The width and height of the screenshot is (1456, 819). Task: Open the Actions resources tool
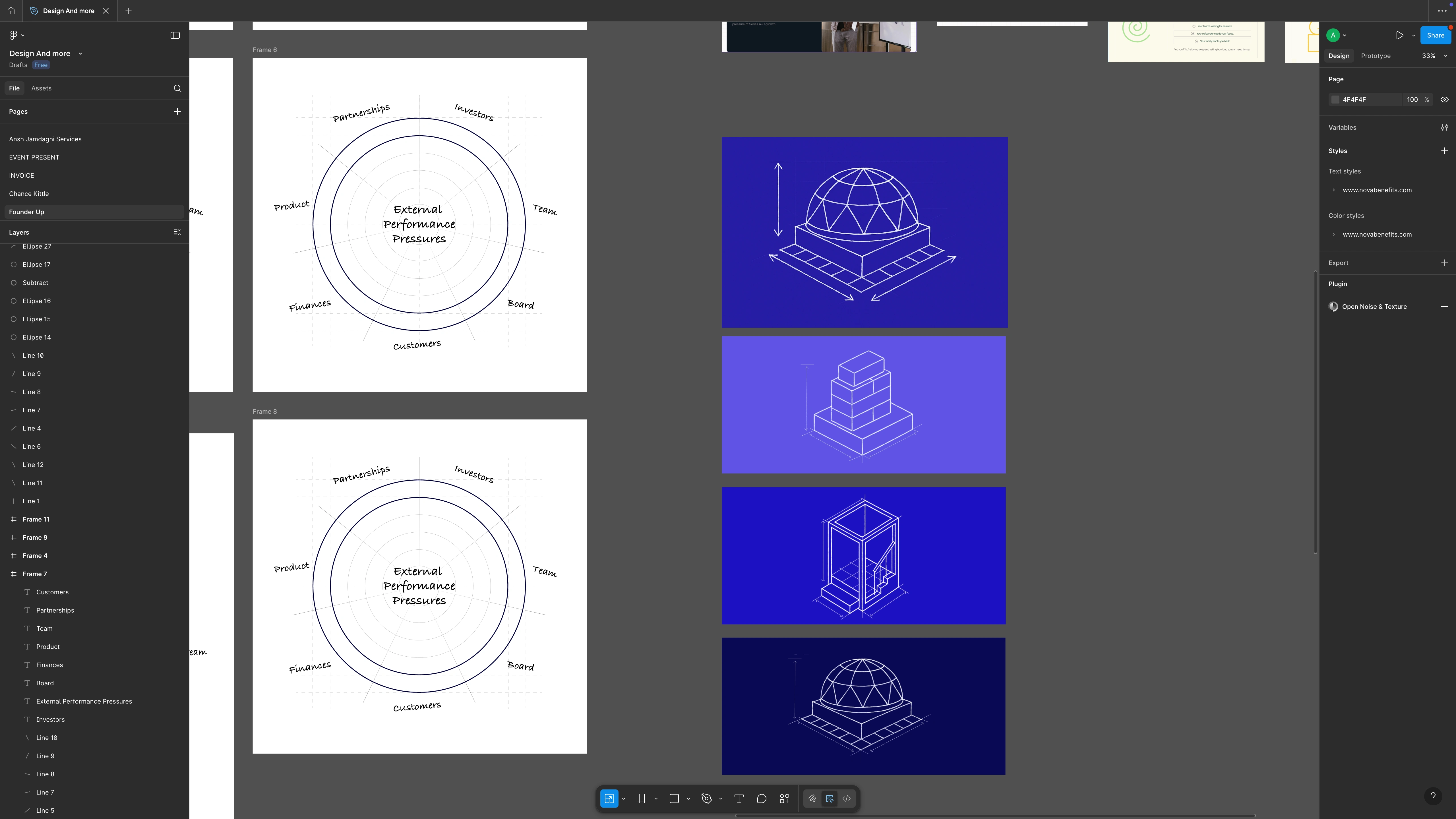point(785,799)
